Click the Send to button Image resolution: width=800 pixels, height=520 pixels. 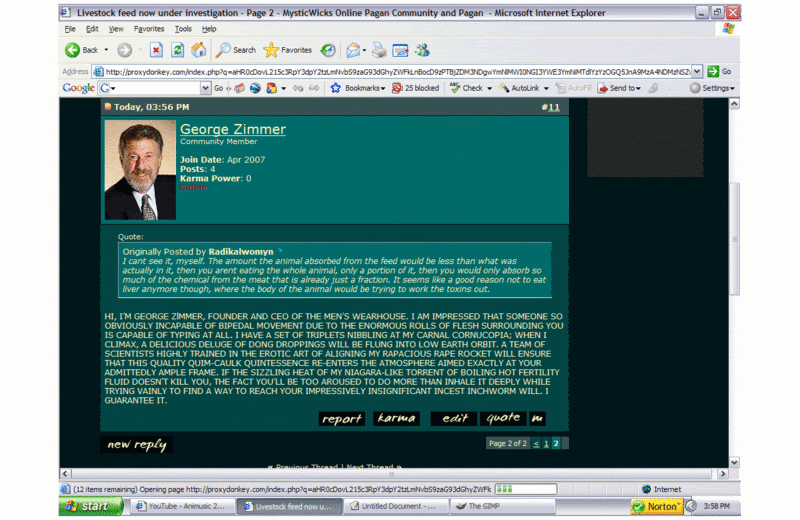[619, 88]
